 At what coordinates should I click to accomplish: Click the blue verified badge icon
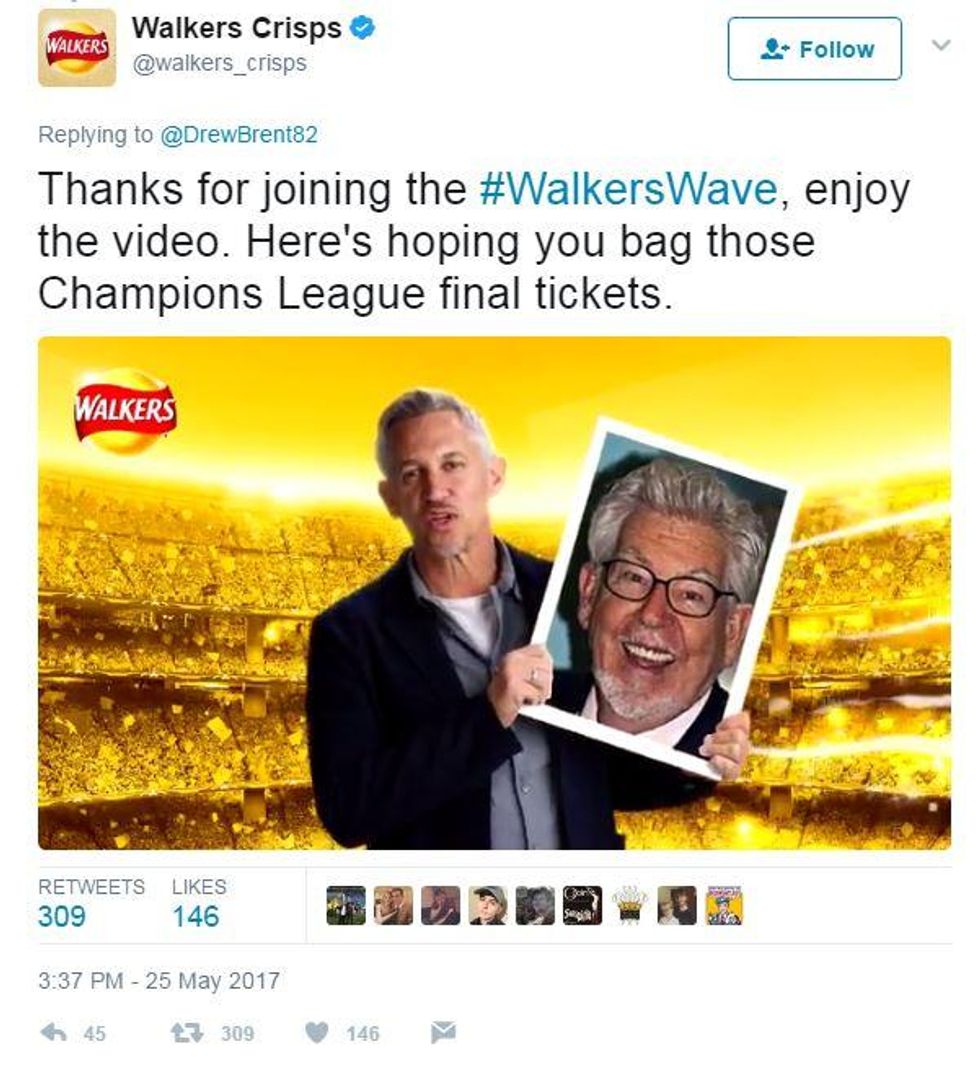click(x=362, y=29)
